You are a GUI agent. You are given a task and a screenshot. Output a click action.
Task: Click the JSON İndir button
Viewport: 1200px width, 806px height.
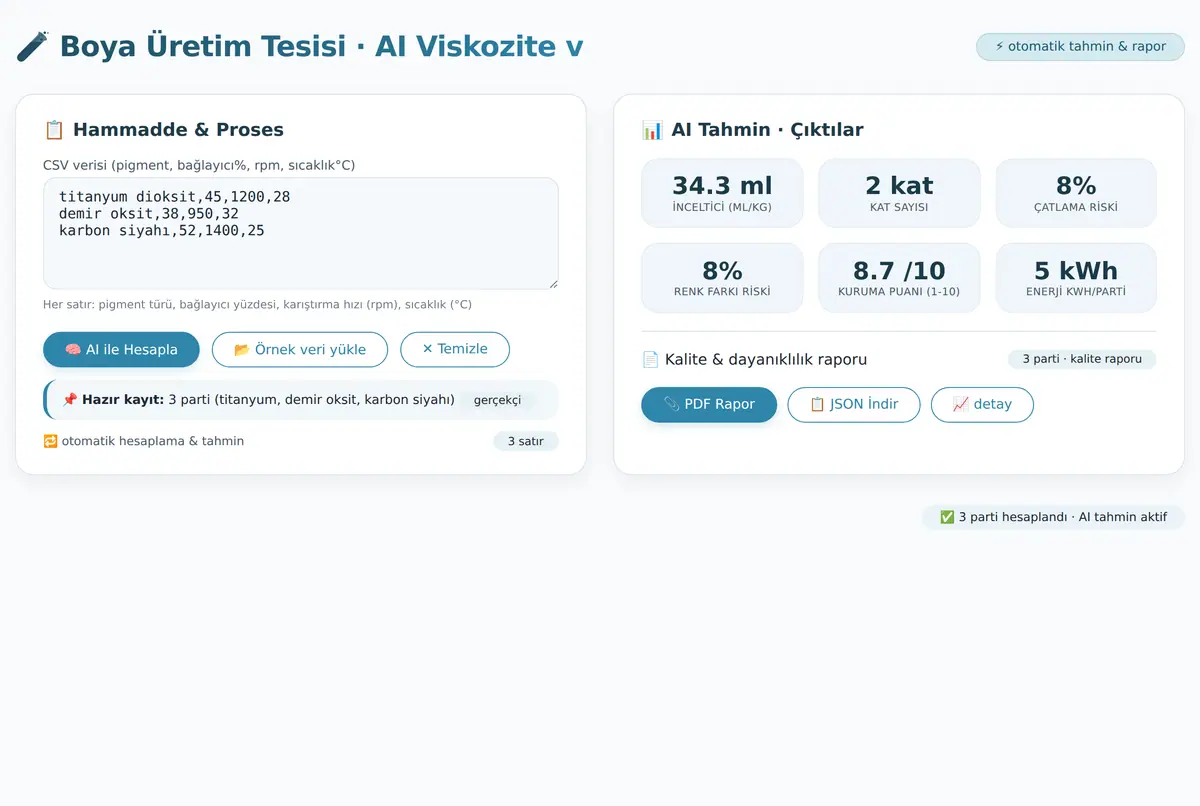coord(854,405)
